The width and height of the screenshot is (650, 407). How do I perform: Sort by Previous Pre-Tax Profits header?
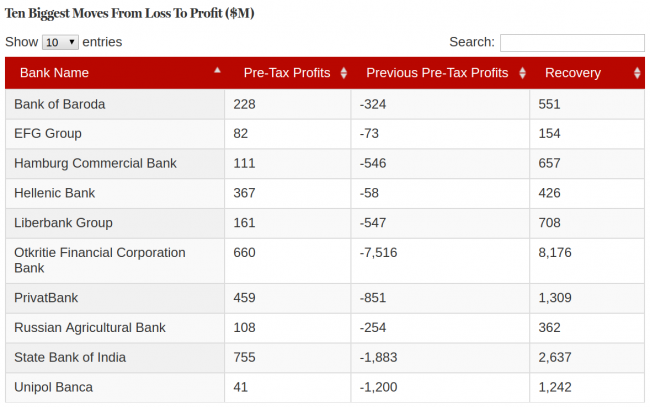pos(437,73)
